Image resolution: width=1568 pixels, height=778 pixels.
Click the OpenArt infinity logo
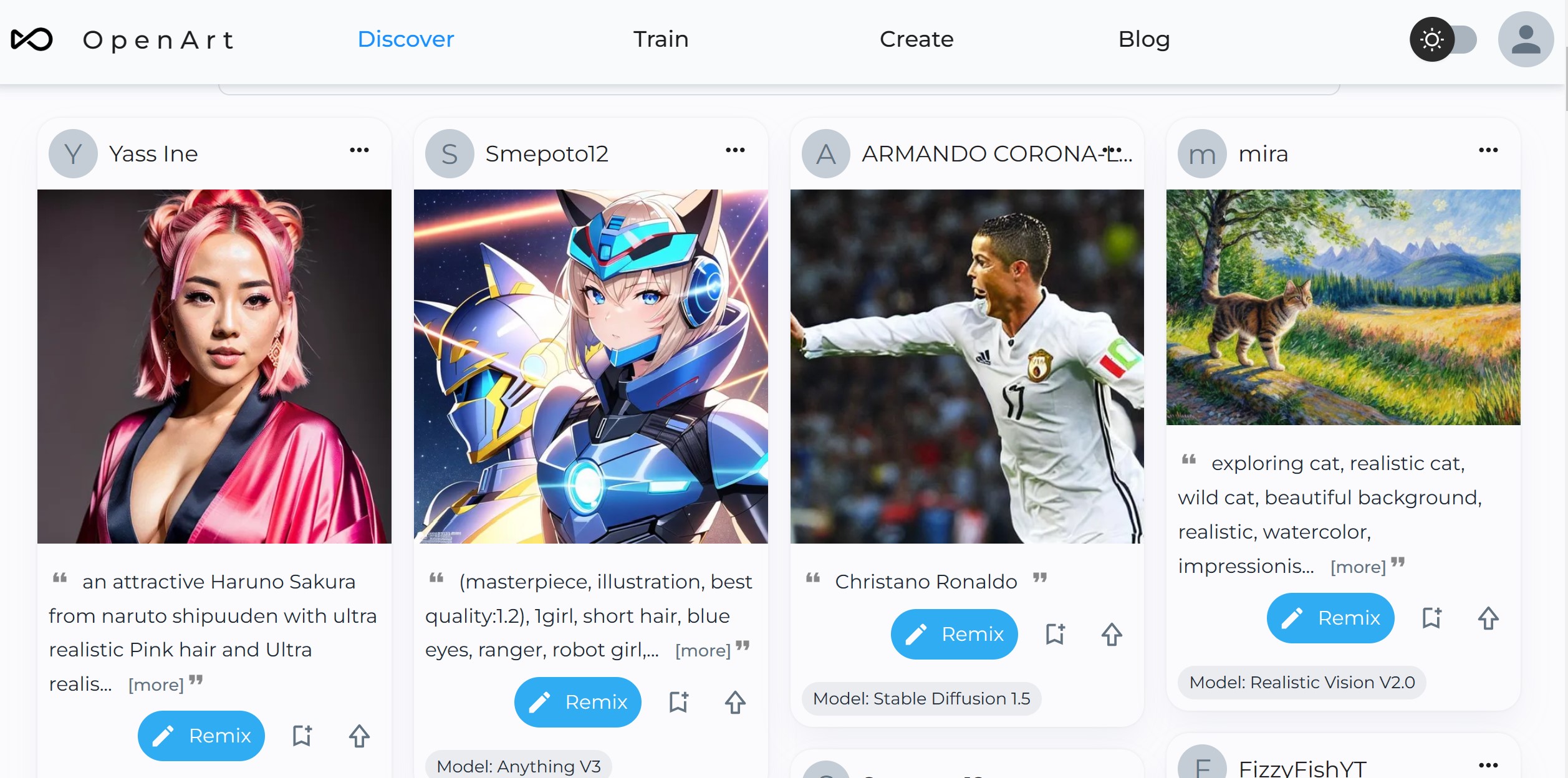(32, 39)
